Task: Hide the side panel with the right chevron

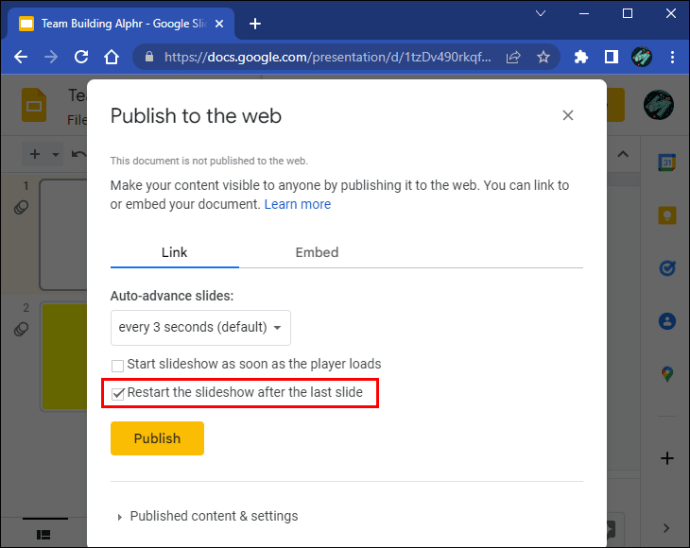Action: [666, 528]
